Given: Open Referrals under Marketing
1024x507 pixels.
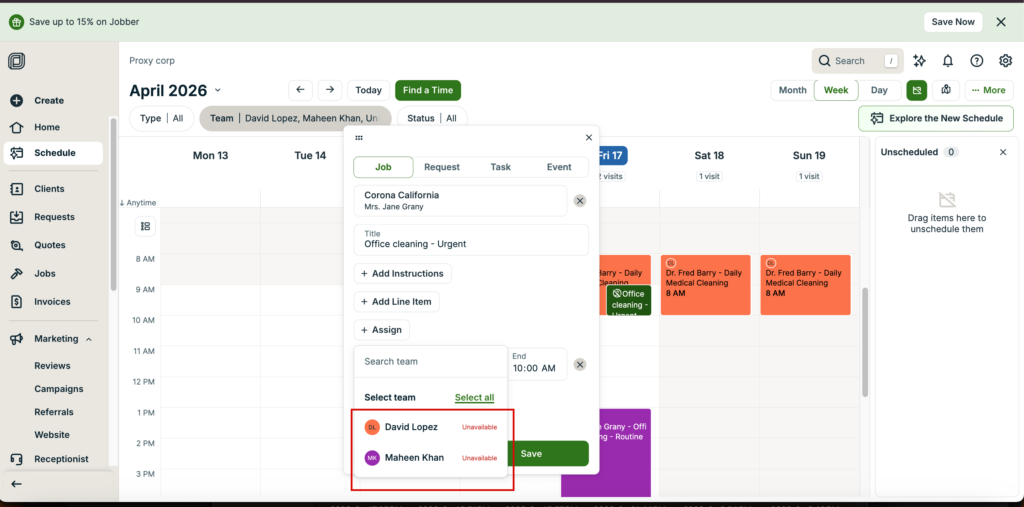Looking at the screenshot, I should click(54, 412).
